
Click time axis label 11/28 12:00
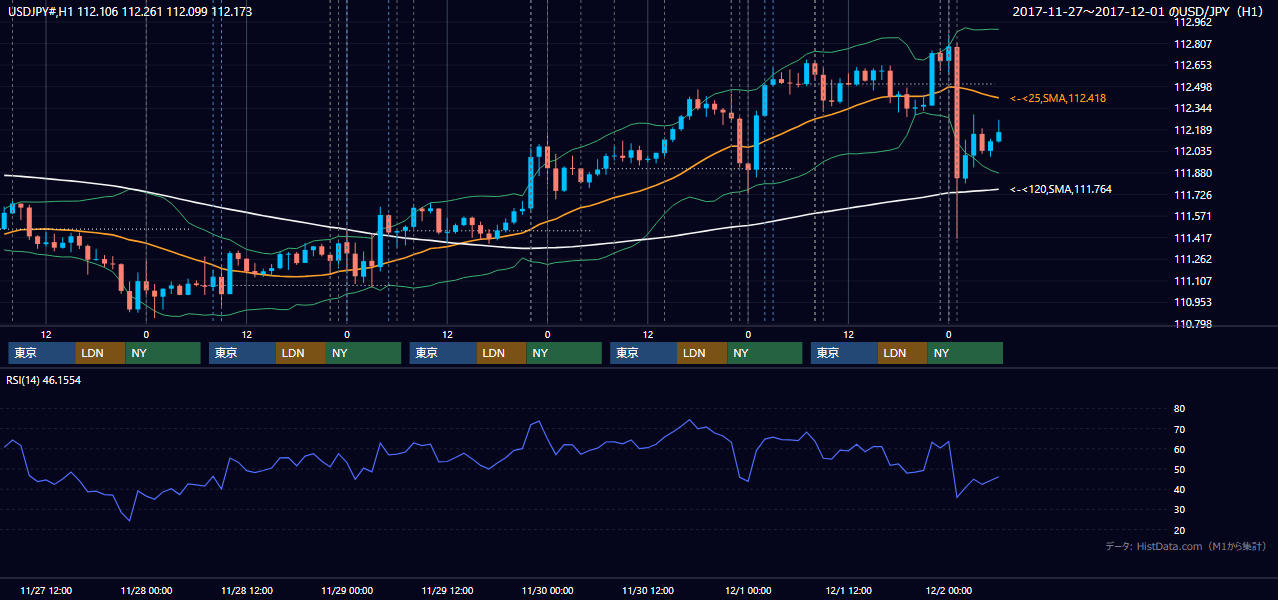(x=246, y=590)
